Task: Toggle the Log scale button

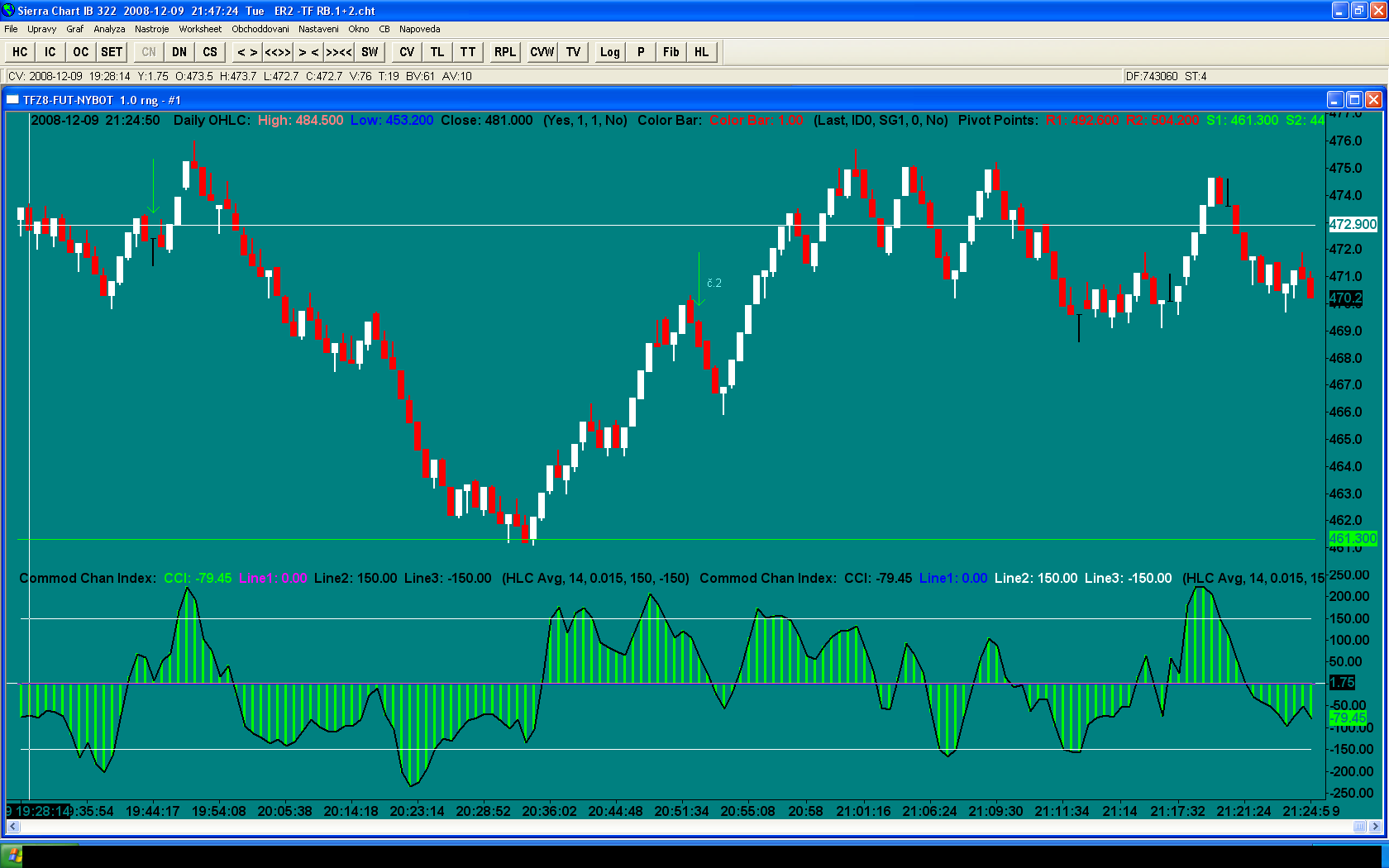Action: [x=609, y=52]
